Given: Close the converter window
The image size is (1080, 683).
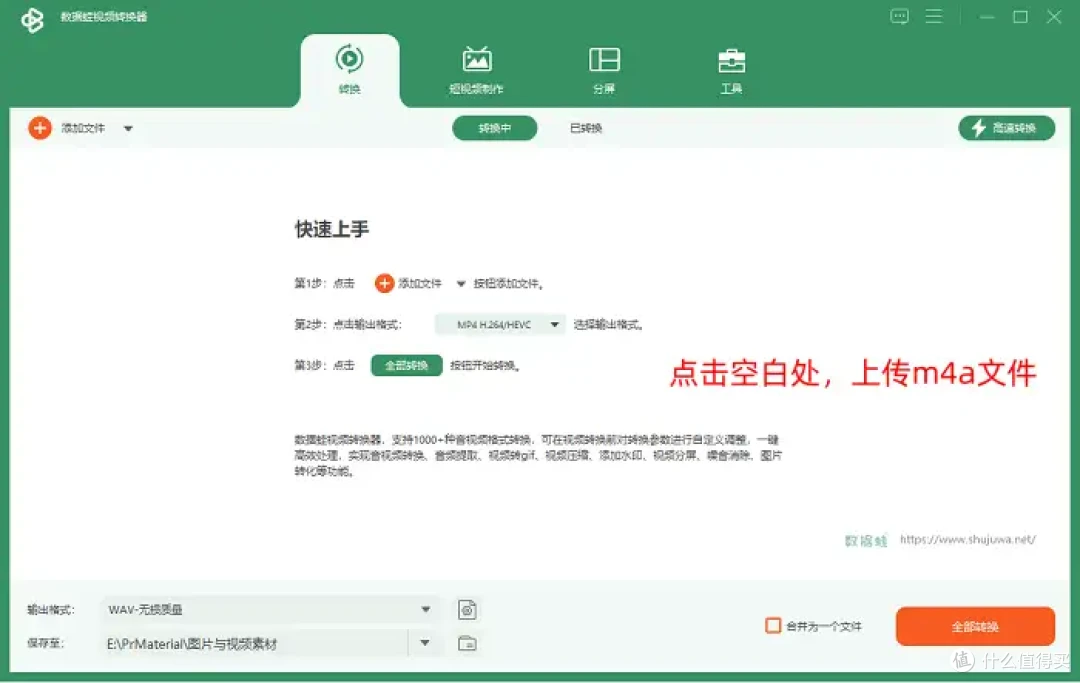Looking at the screenshot, I should click(1054, 17).
